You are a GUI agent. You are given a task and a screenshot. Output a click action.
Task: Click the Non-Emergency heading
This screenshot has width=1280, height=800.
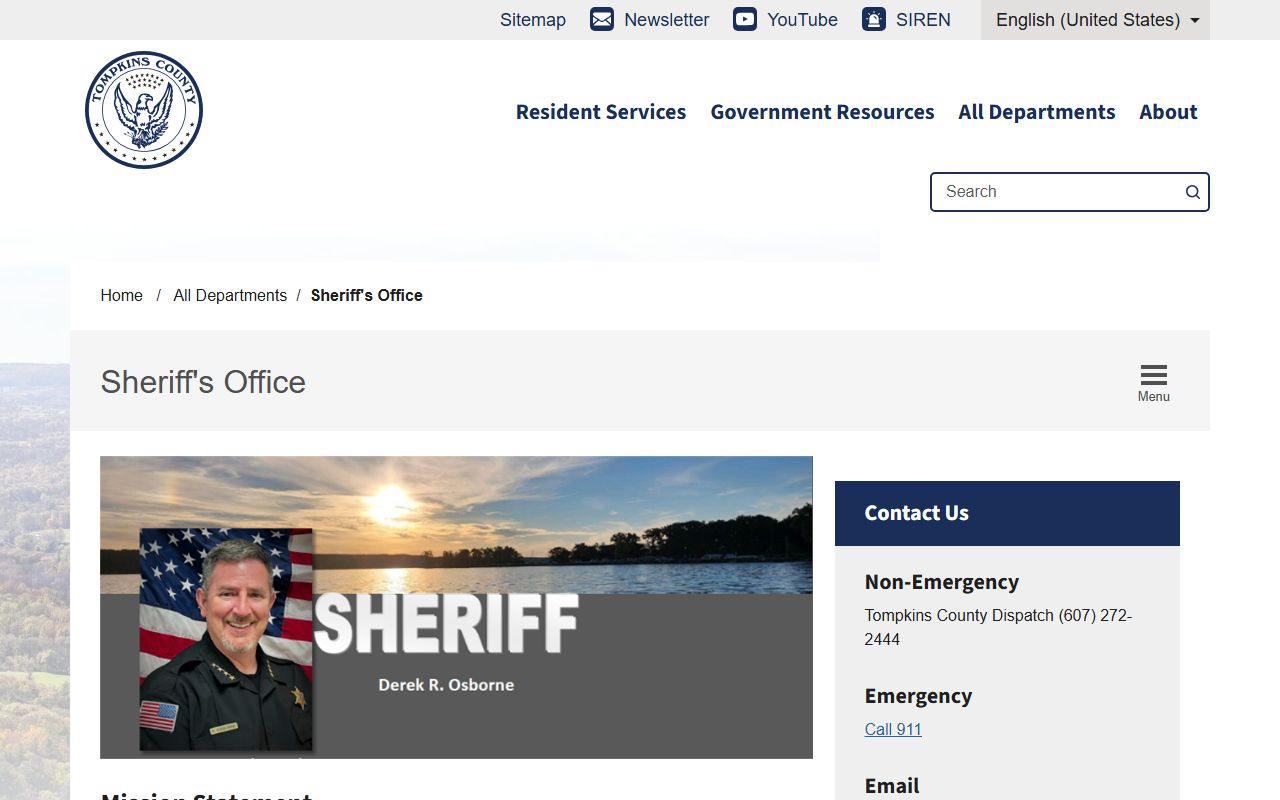click(x=942, y=582)
